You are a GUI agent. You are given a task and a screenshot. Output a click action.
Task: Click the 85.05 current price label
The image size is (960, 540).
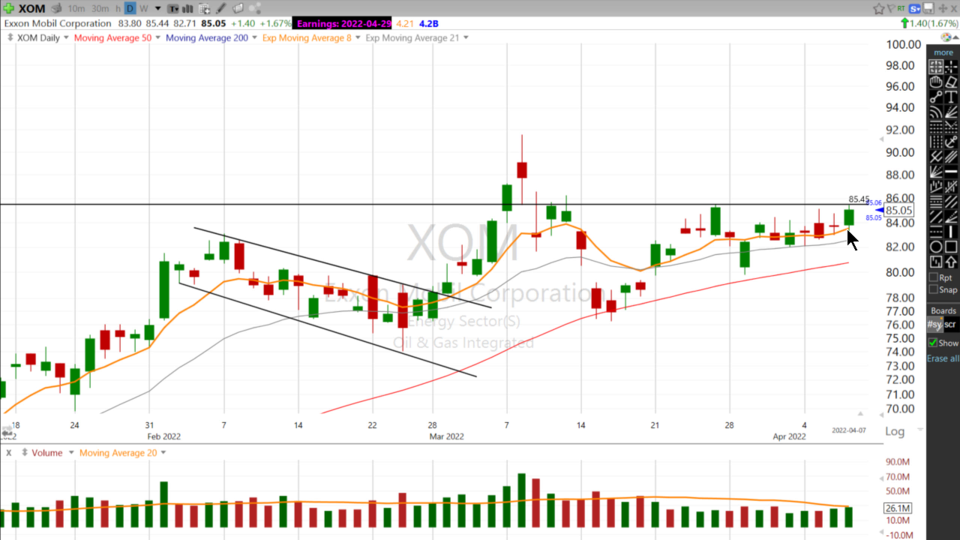pyautogui.click(x=899, y=210)
